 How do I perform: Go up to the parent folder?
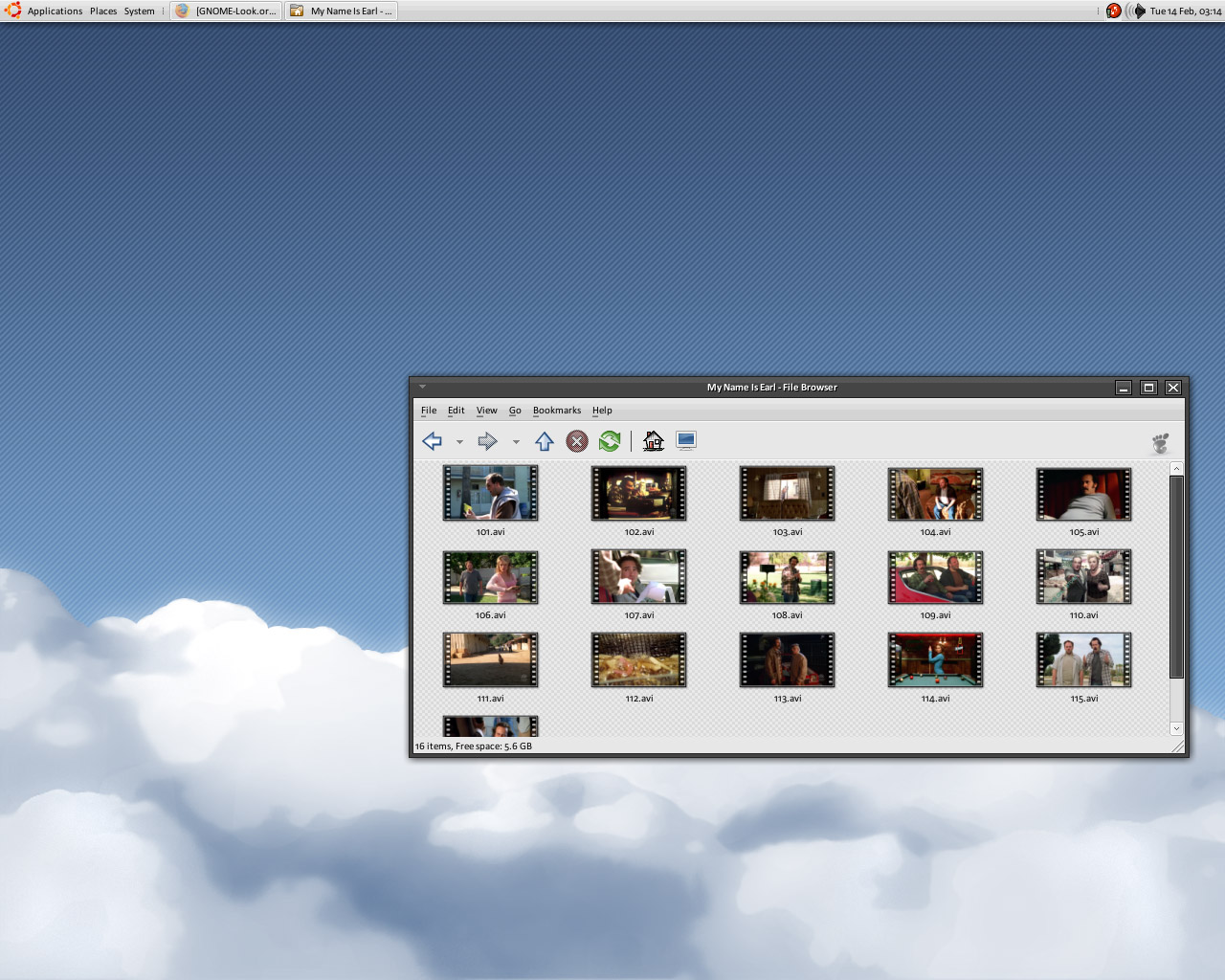click(545, 441)
